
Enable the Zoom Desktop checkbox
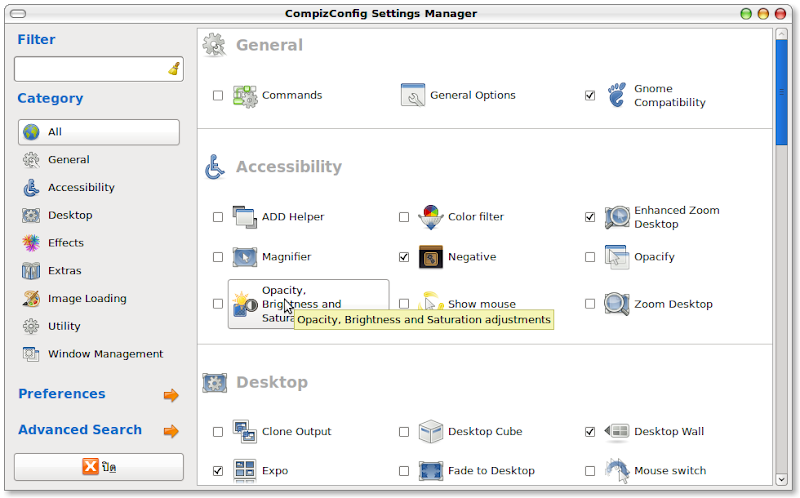[x=590, y=304]
